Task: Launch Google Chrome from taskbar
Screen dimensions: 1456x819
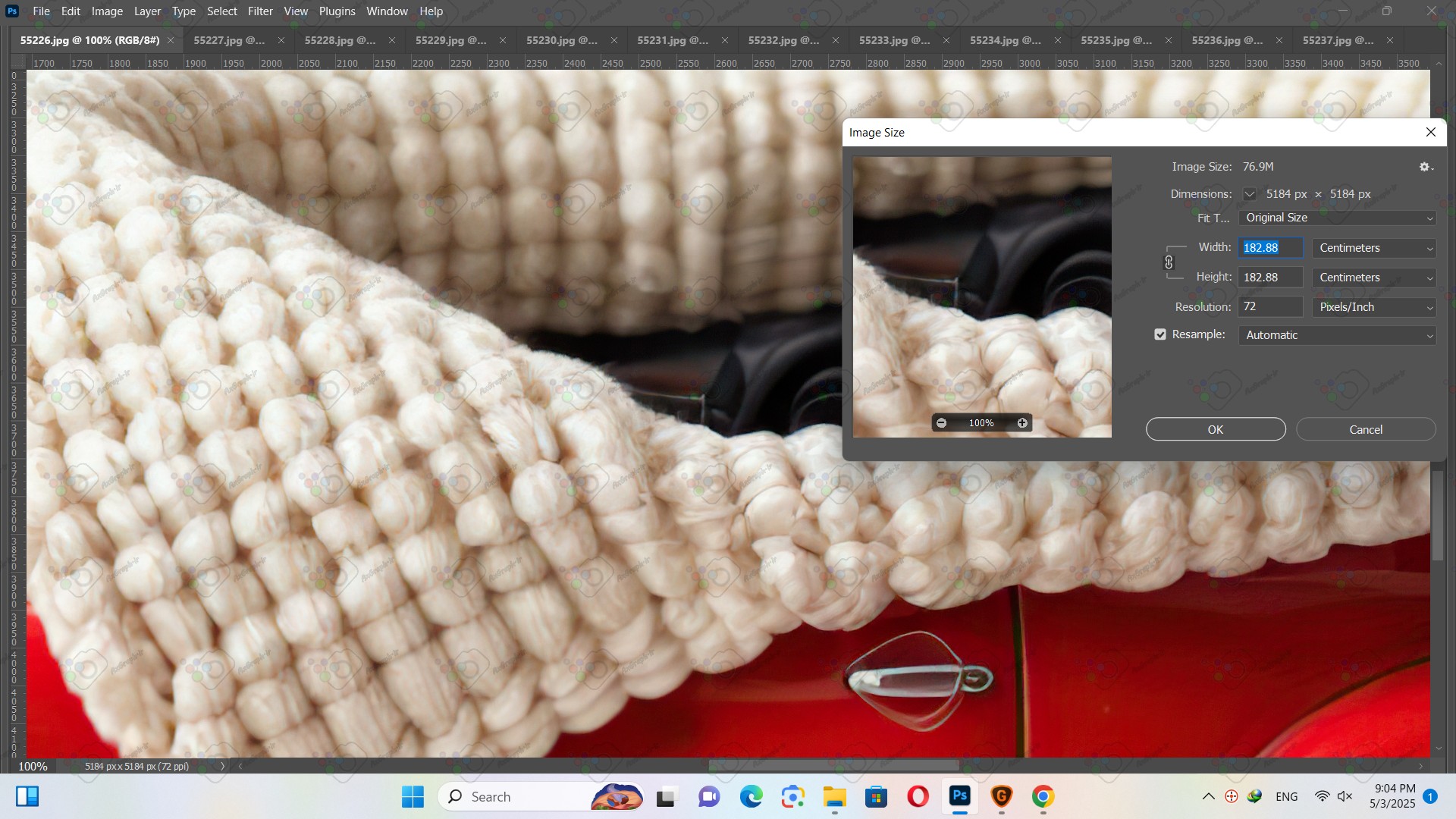Action: (1043, 796)
